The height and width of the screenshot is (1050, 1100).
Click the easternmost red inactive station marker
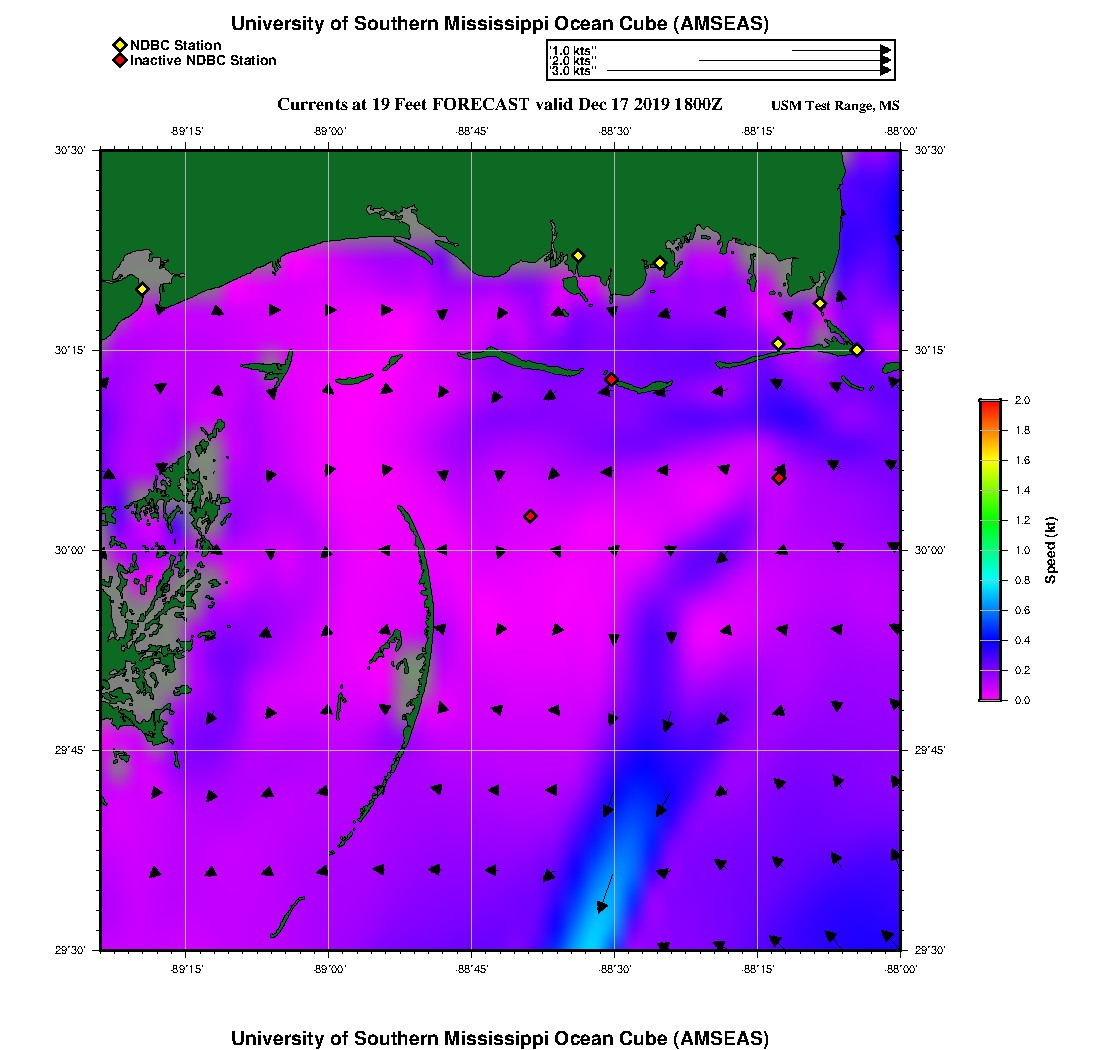779,478
